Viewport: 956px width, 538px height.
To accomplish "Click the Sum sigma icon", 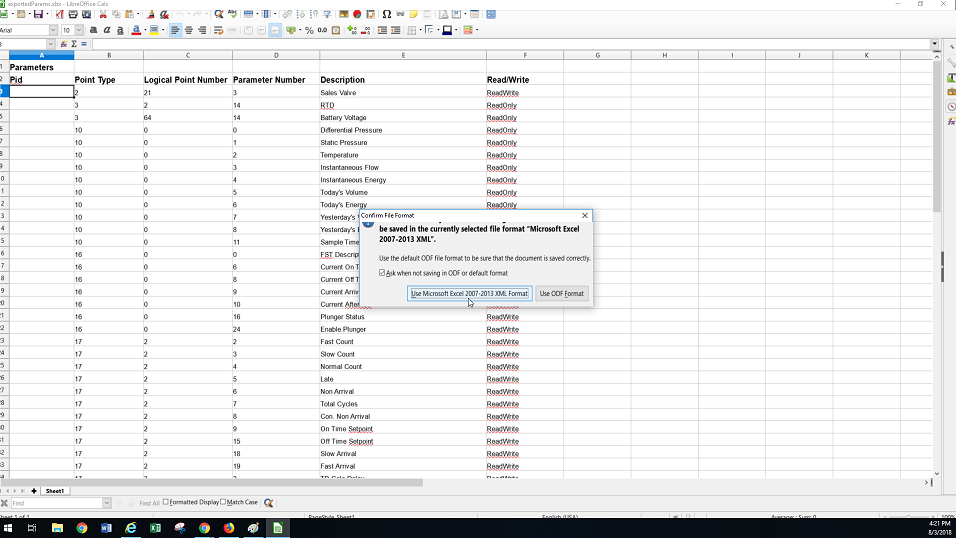I will pos(73,44).
